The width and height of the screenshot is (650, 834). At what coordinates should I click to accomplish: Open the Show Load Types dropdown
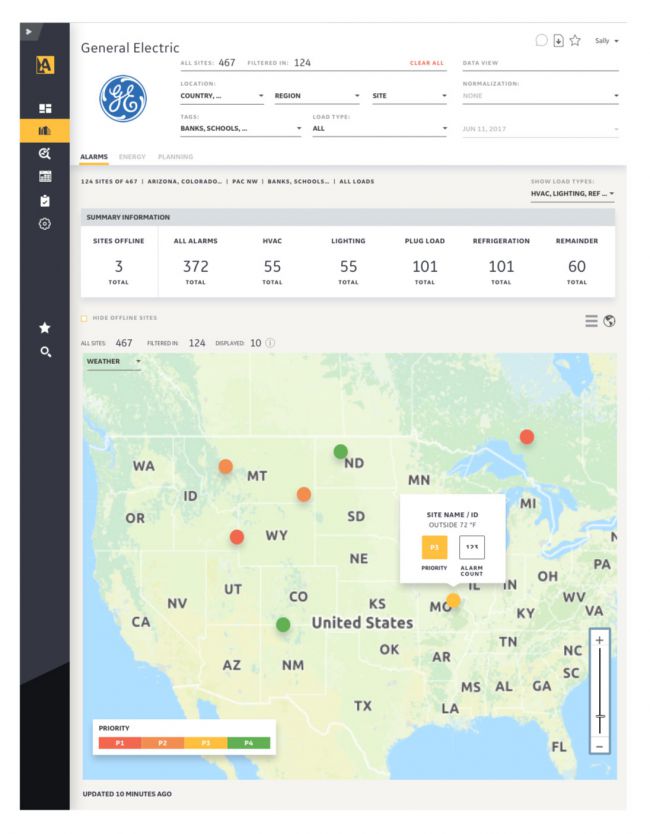[574, 193]
